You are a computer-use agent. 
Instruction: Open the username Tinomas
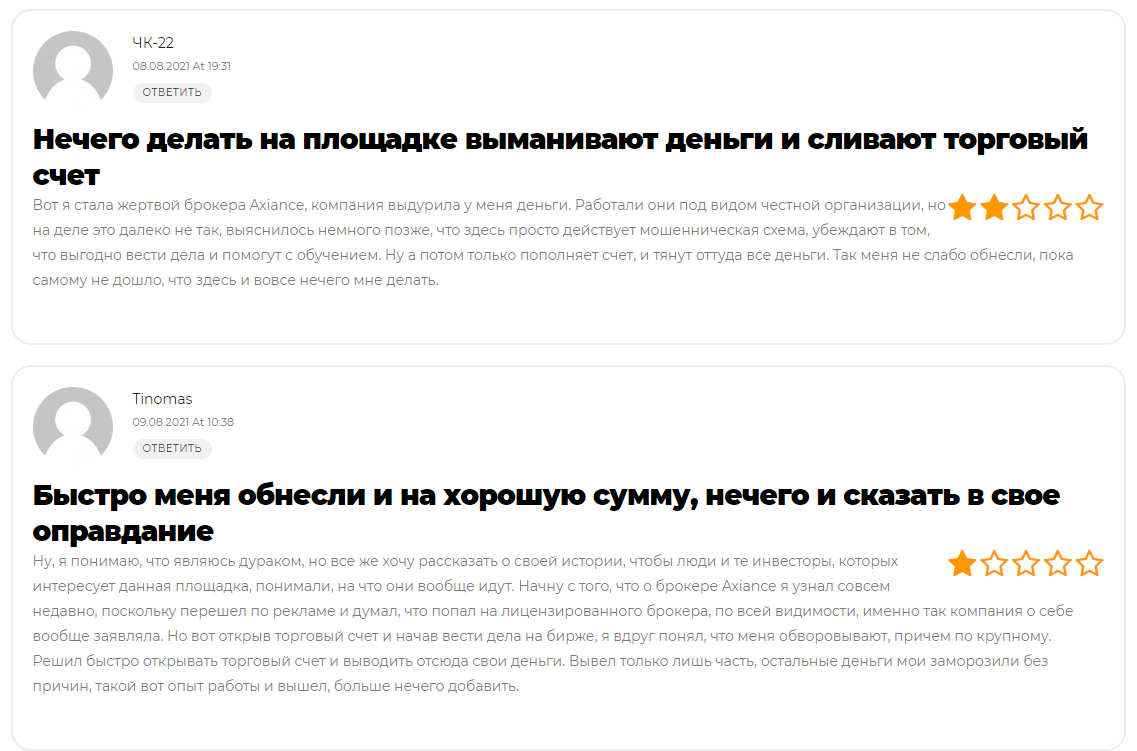click(x=162, y=399)
